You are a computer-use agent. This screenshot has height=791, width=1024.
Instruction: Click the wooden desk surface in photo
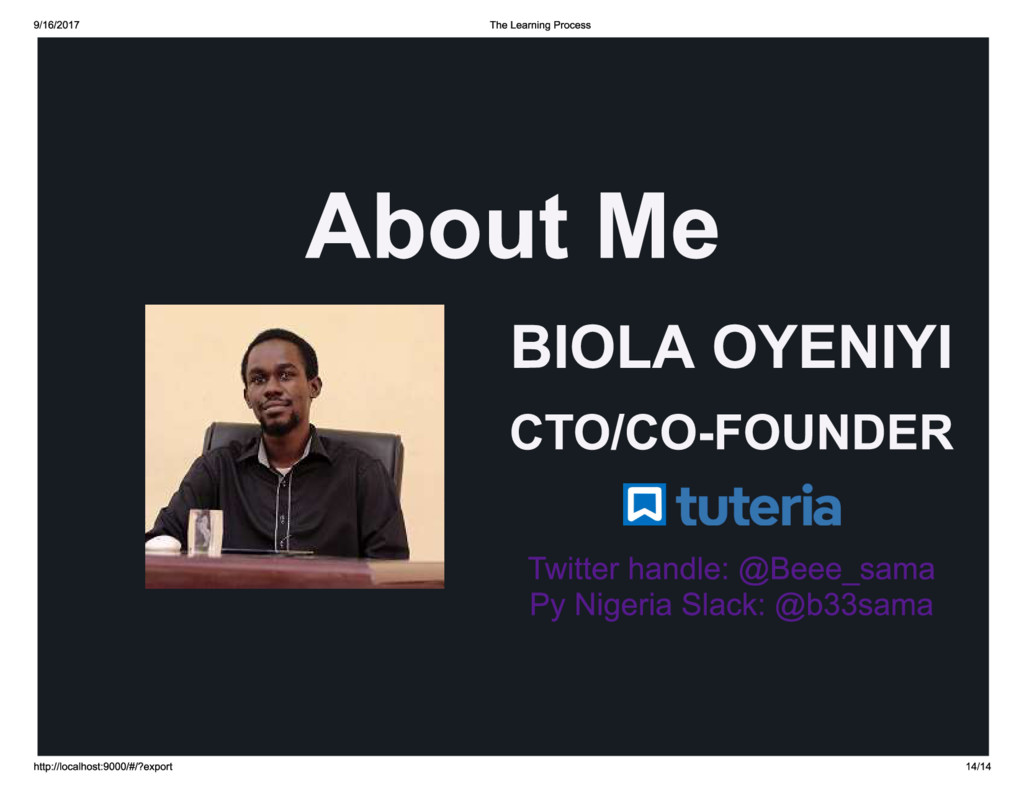point(294,570)
